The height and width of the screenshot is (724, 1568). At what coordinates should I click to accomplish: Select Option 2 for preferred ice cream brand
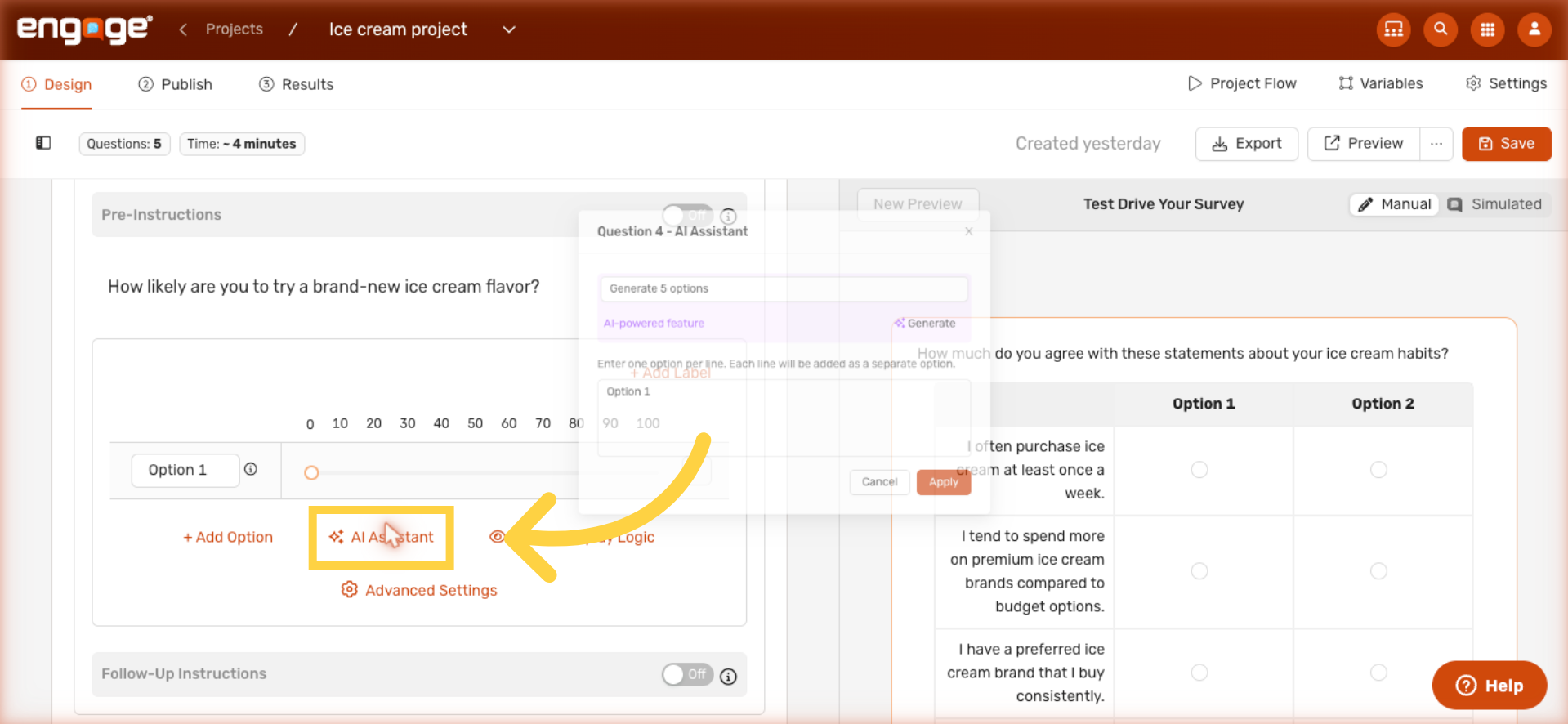(x=1378, y=672)
